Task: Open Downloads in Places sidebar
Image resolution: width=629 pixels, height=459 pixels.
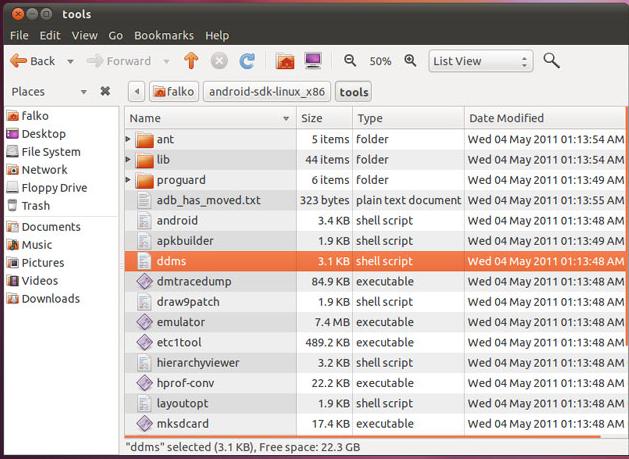Action: [50, 299]
